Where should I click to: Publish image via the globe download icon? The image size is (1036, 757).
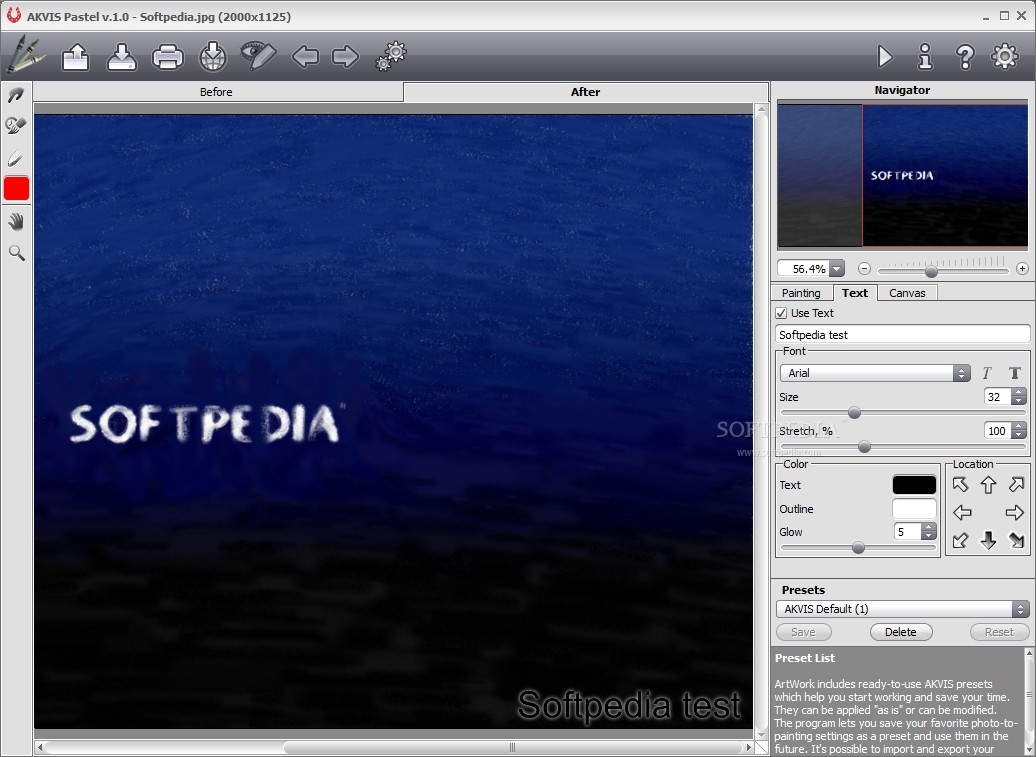213,57
